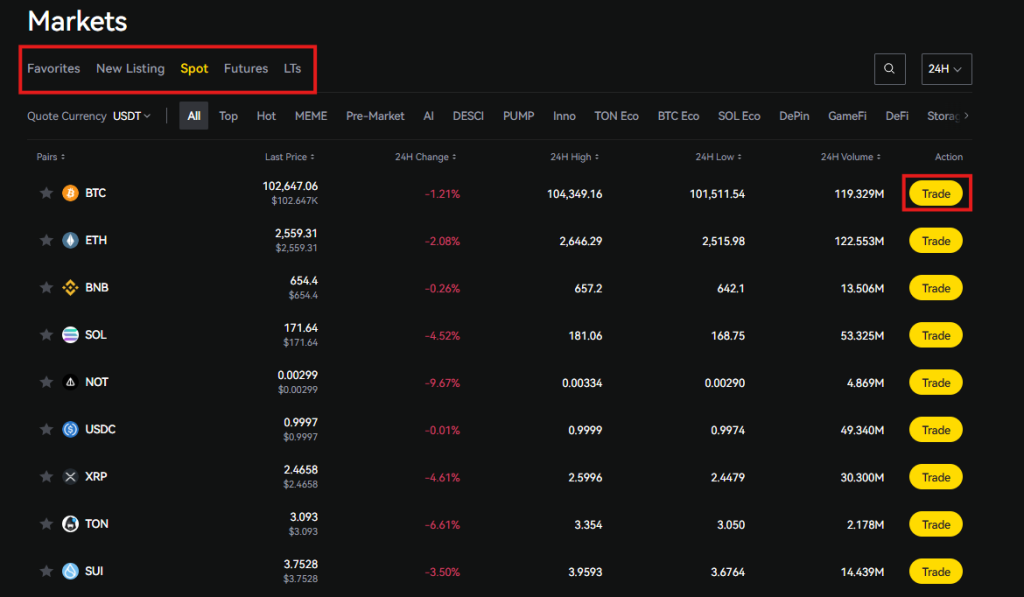Switch to the Futures tab
Screen dimensions: 1024x597
245,68
